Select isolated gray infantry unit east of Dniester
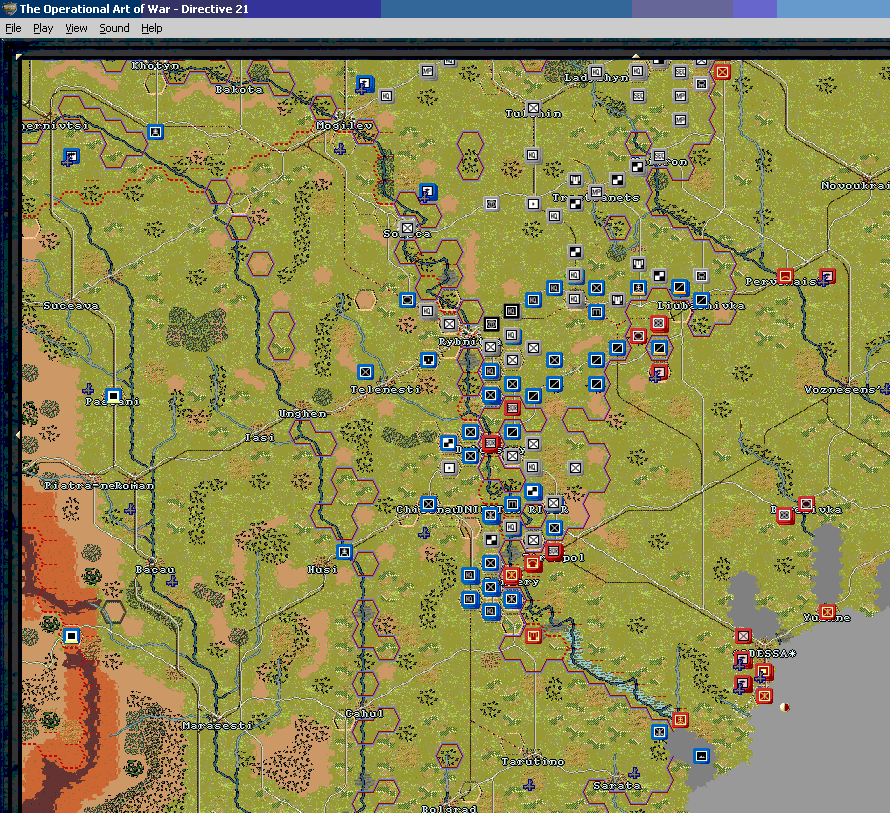The image size is (890, 815). pyautogui.click(x=575, y=468)
